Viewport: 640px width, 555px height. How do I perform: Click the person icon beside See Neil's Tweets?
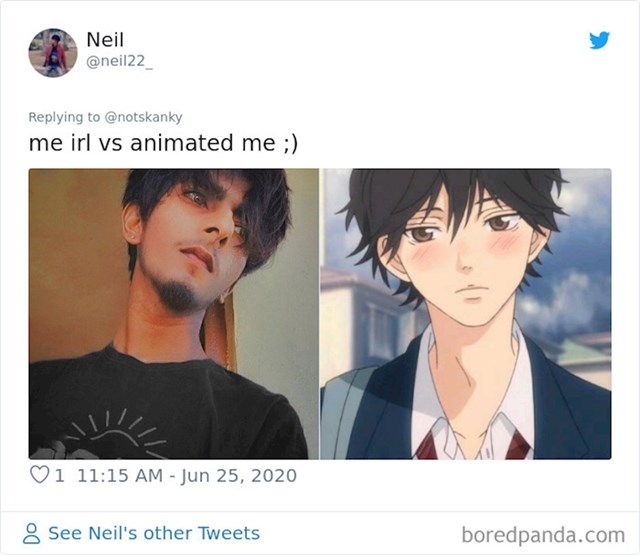tap(31, 534)
